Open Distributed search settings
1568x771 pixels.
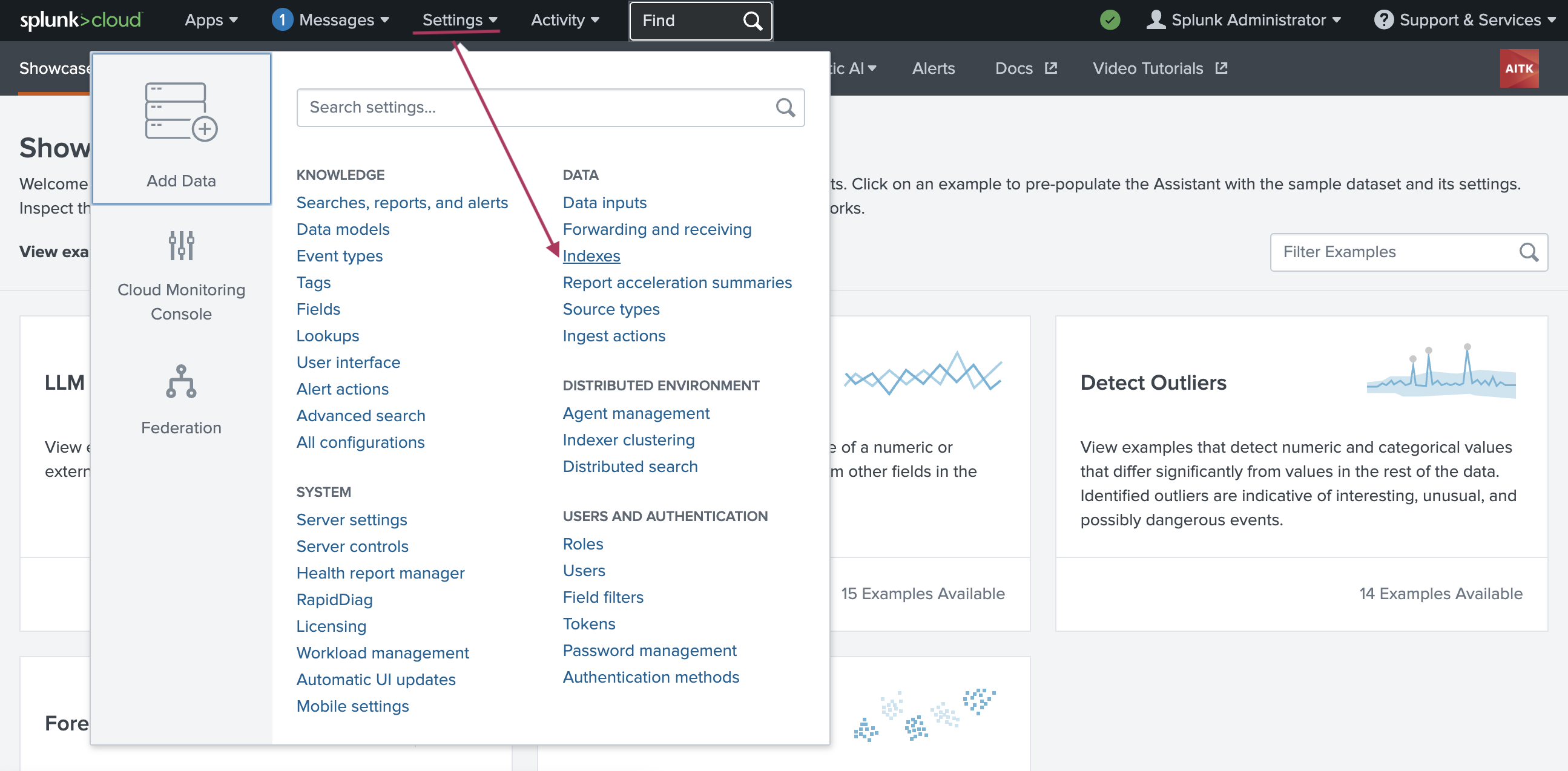(x=630, y=467)
